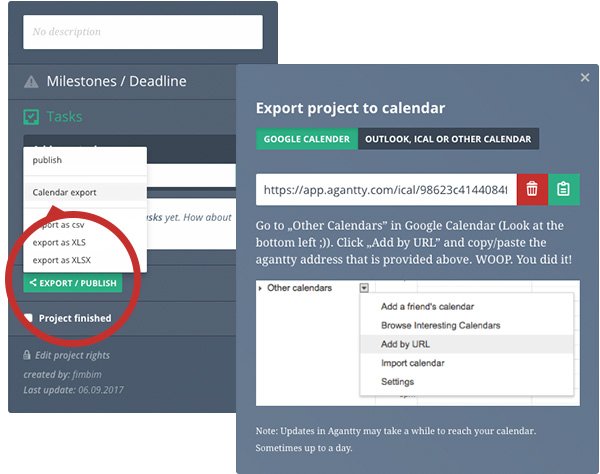
Task: Switch to the Google Calender tab
Action: pos(307,139)
